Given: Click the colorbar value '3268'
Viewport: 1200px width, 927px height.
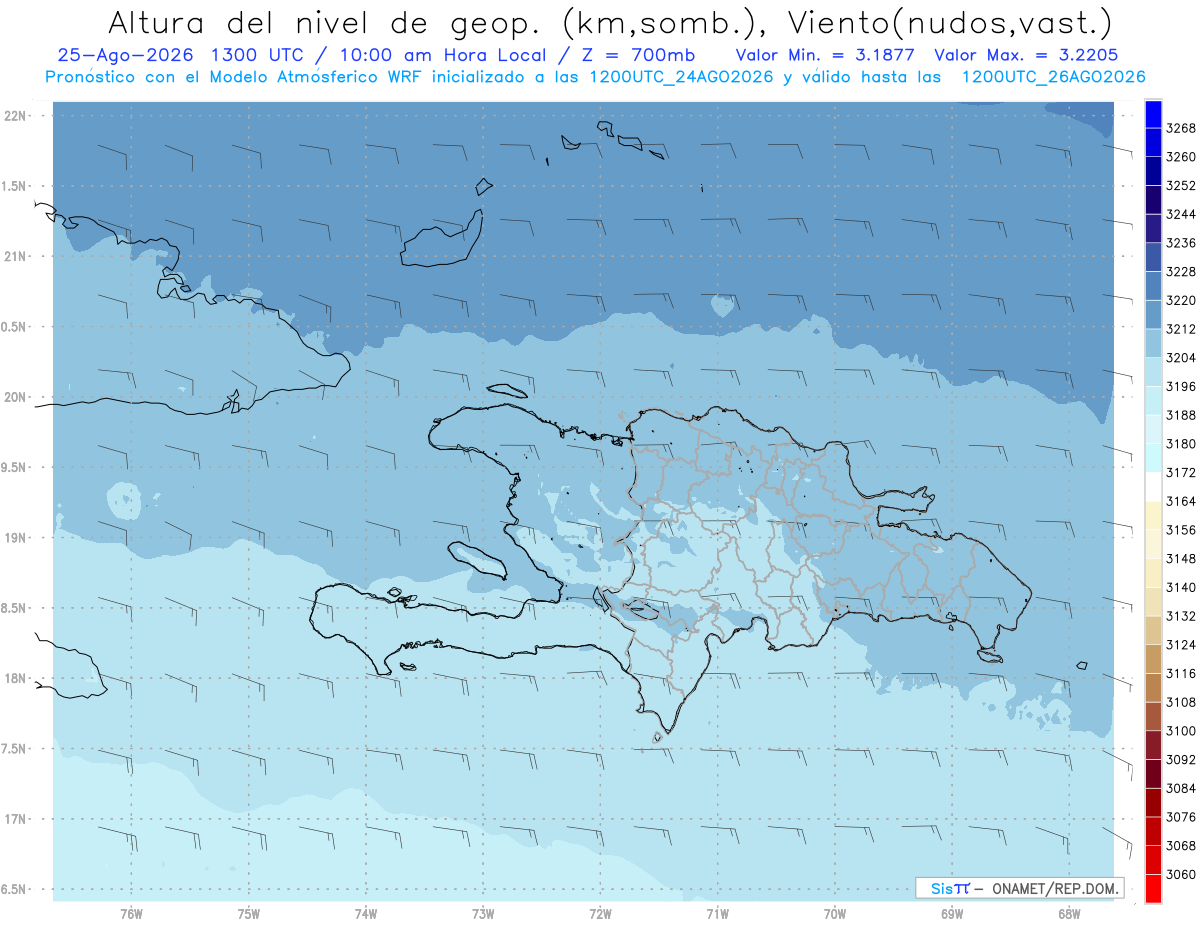Looking at the screenshot, I should coord(1181,128).
